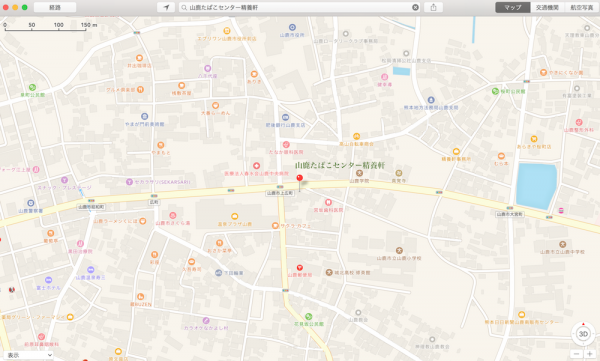600x361 pixels.
Task: Clear the search field with the X button
Action: tap(415, 7)
